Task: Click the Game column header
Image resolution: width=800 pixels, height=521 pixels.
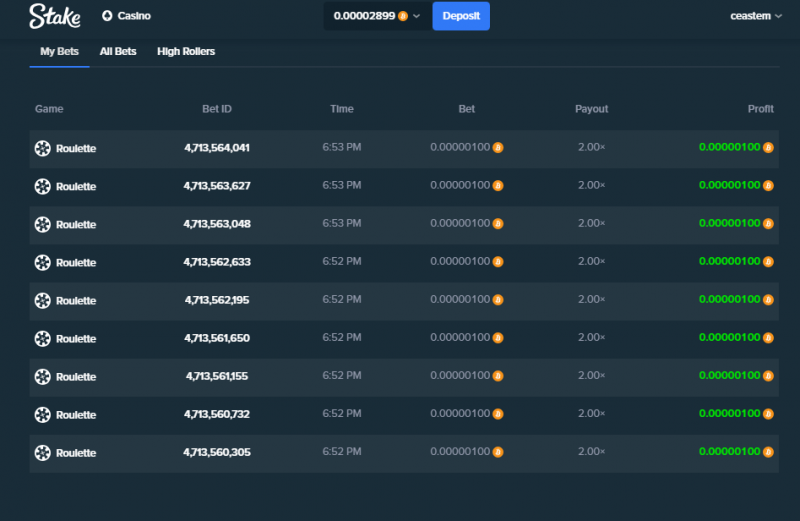Action: [49, 109]
